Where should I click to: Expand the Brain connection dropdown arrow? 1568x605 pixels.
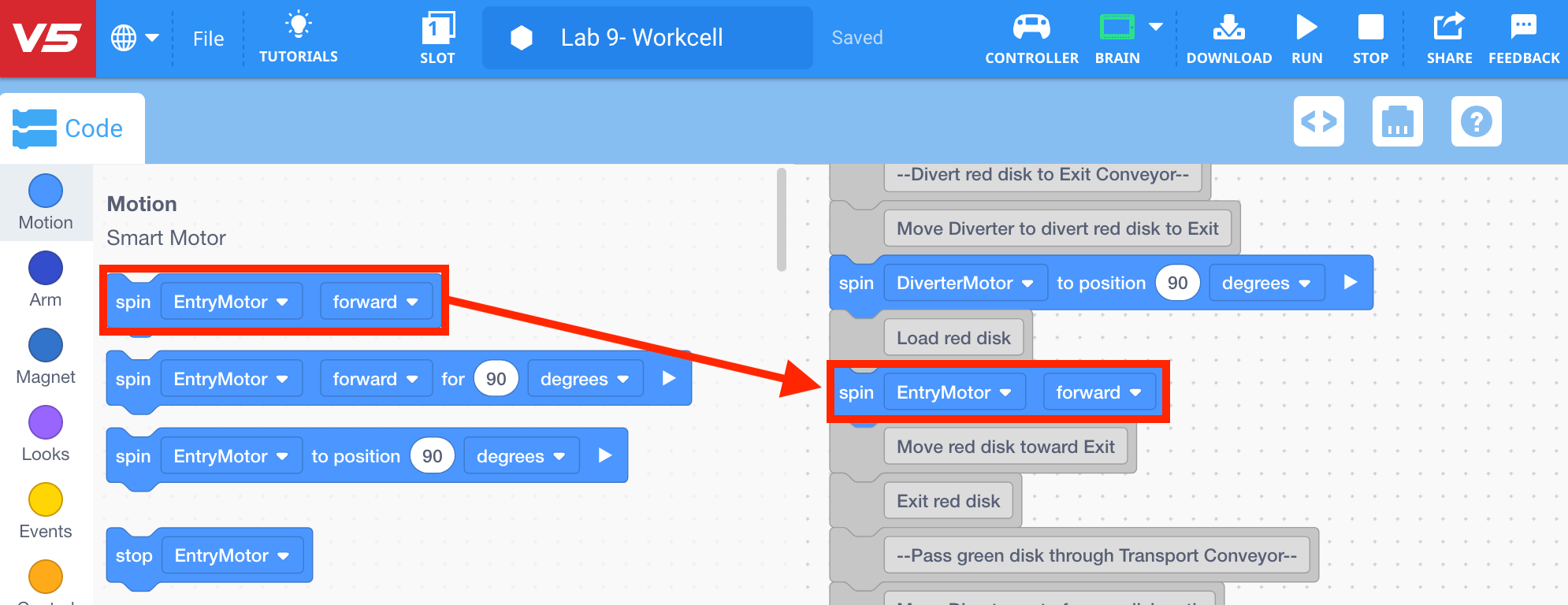click(x=1156, y=27)
